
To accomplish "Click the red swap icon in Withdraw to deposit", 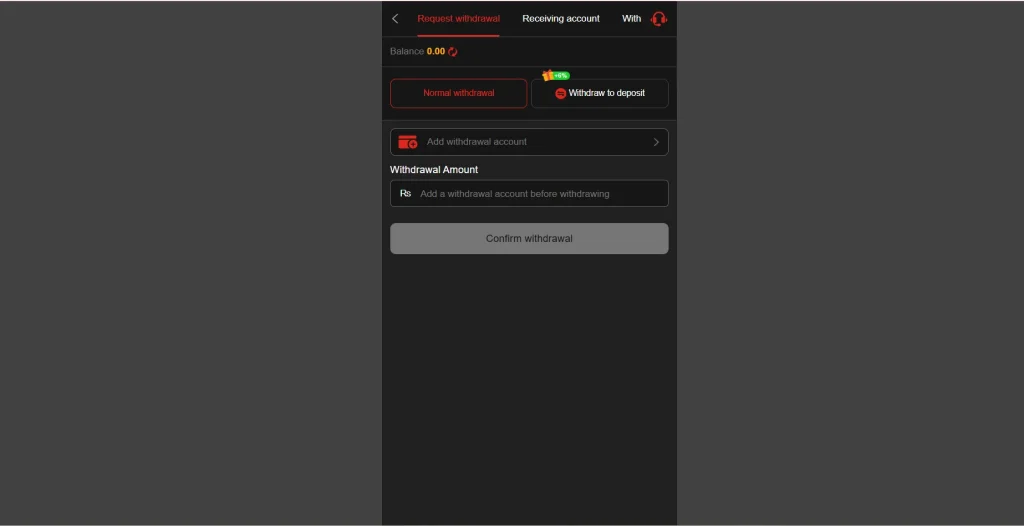I will [560, 93].
